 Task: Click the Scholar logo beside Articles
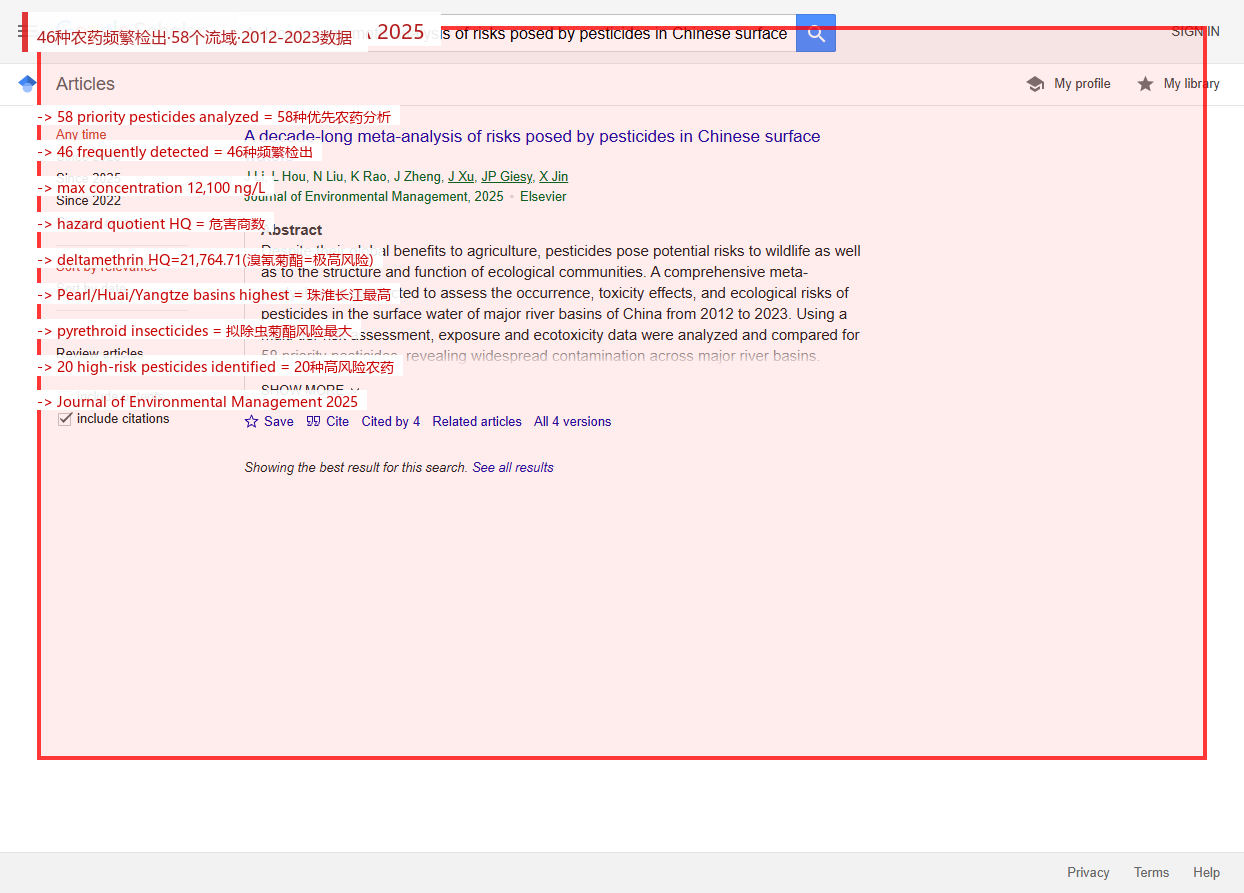pyautogui.click(x=27, y=84)
